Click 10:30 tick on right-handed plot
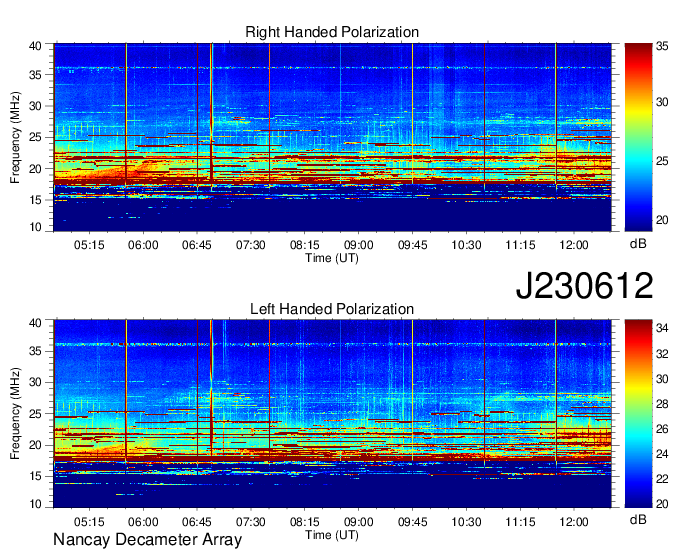This screenshot has width=680, height=552. tap(467, 245)
